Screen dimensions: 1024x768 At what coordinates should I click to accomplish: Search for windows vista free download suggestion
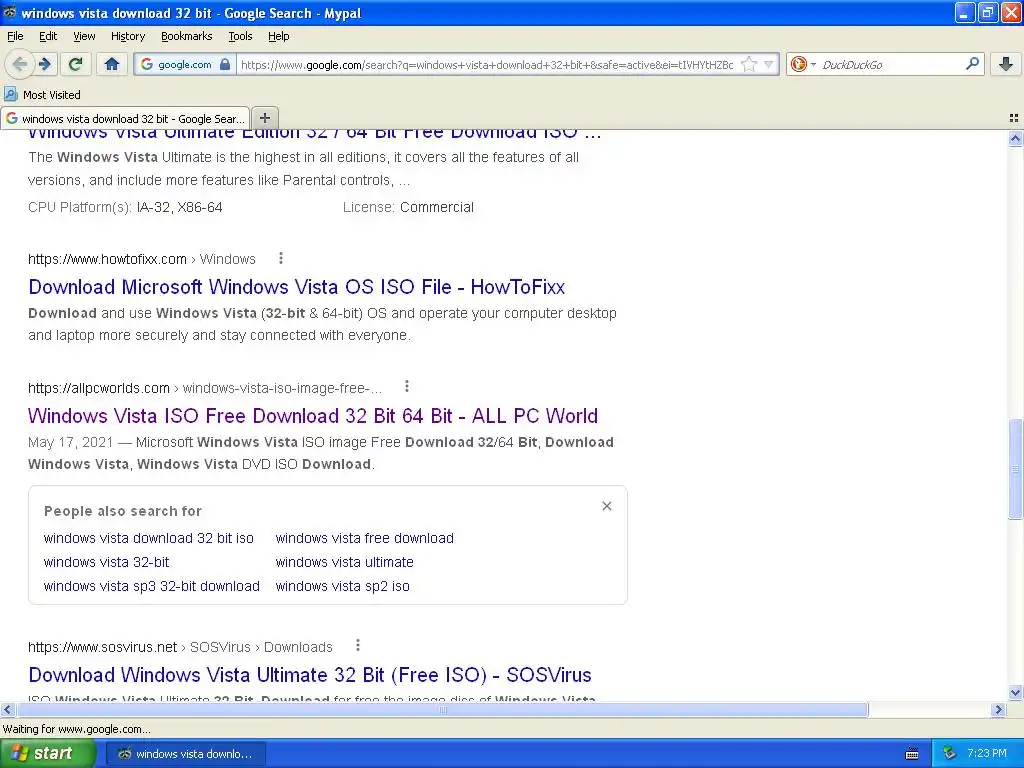point(364,538)
